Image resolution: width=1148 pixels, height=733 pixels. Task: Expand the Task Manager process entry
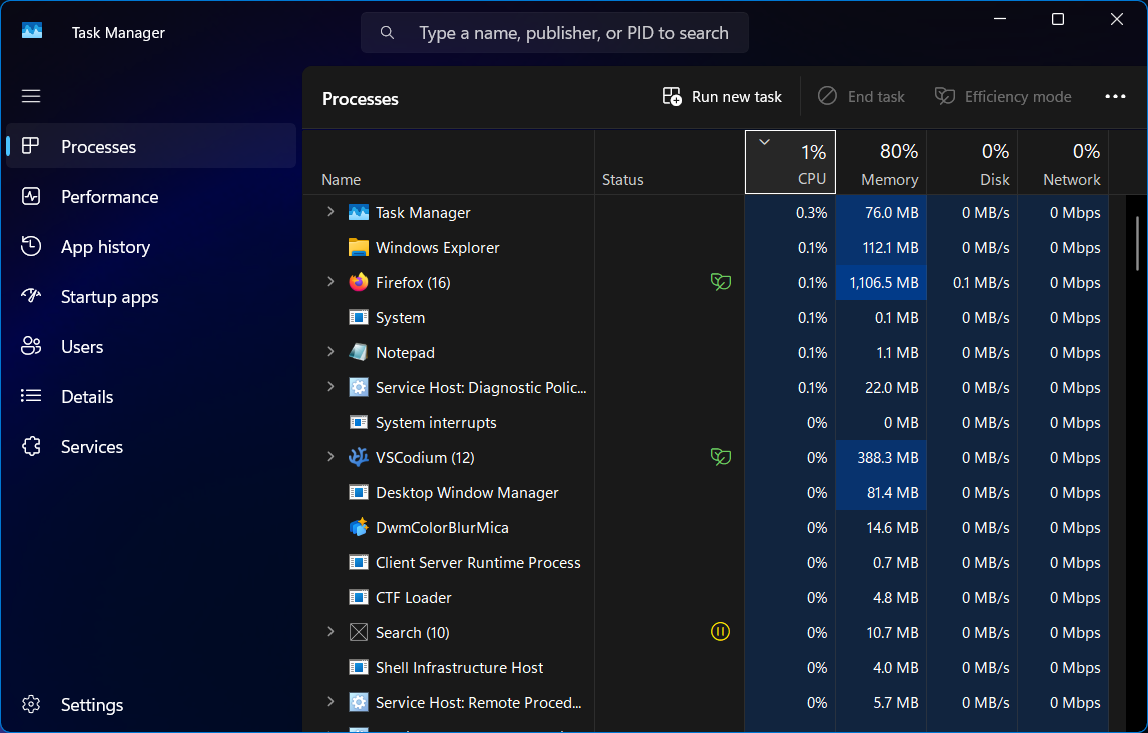click(330, 212)
